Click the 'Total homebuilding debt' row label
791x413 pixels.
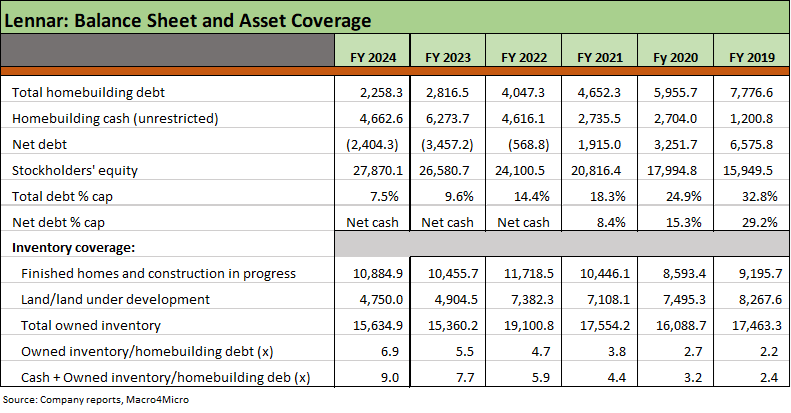point(88,92)
